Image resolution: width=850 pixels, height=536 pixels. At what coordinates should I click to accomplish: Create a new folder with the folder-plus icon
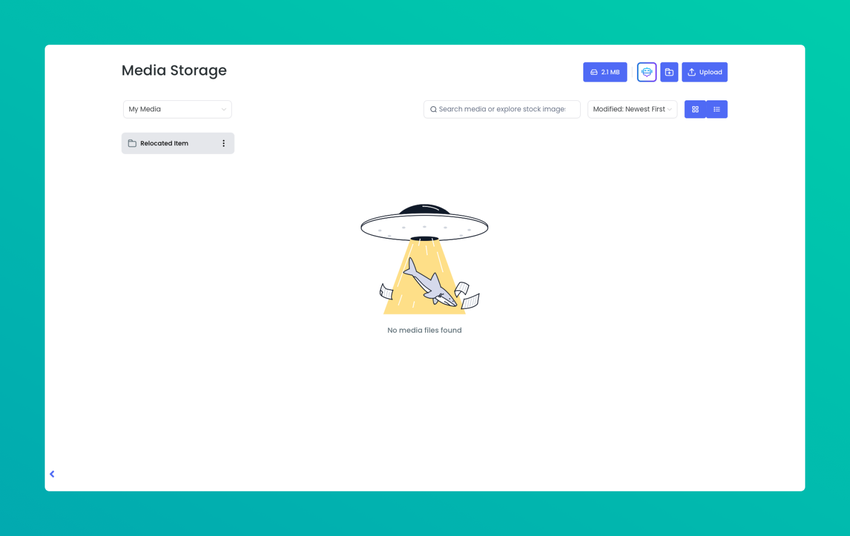tap(669, 72)
